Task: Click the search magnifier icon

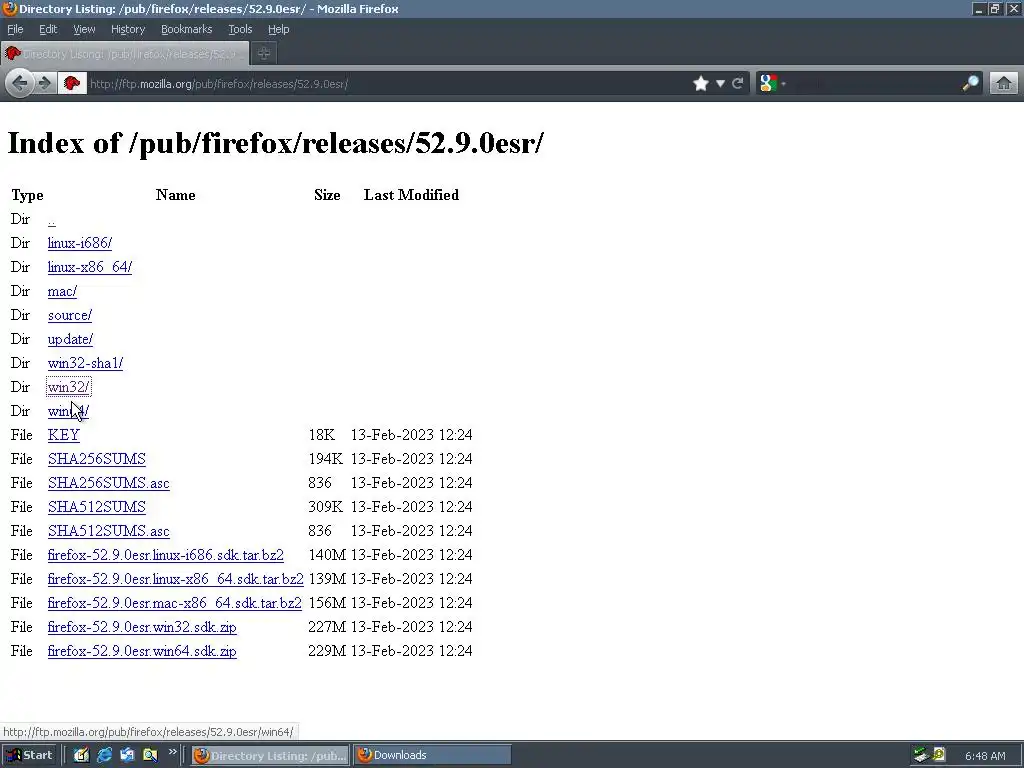Action: click(x=970, y=84)
